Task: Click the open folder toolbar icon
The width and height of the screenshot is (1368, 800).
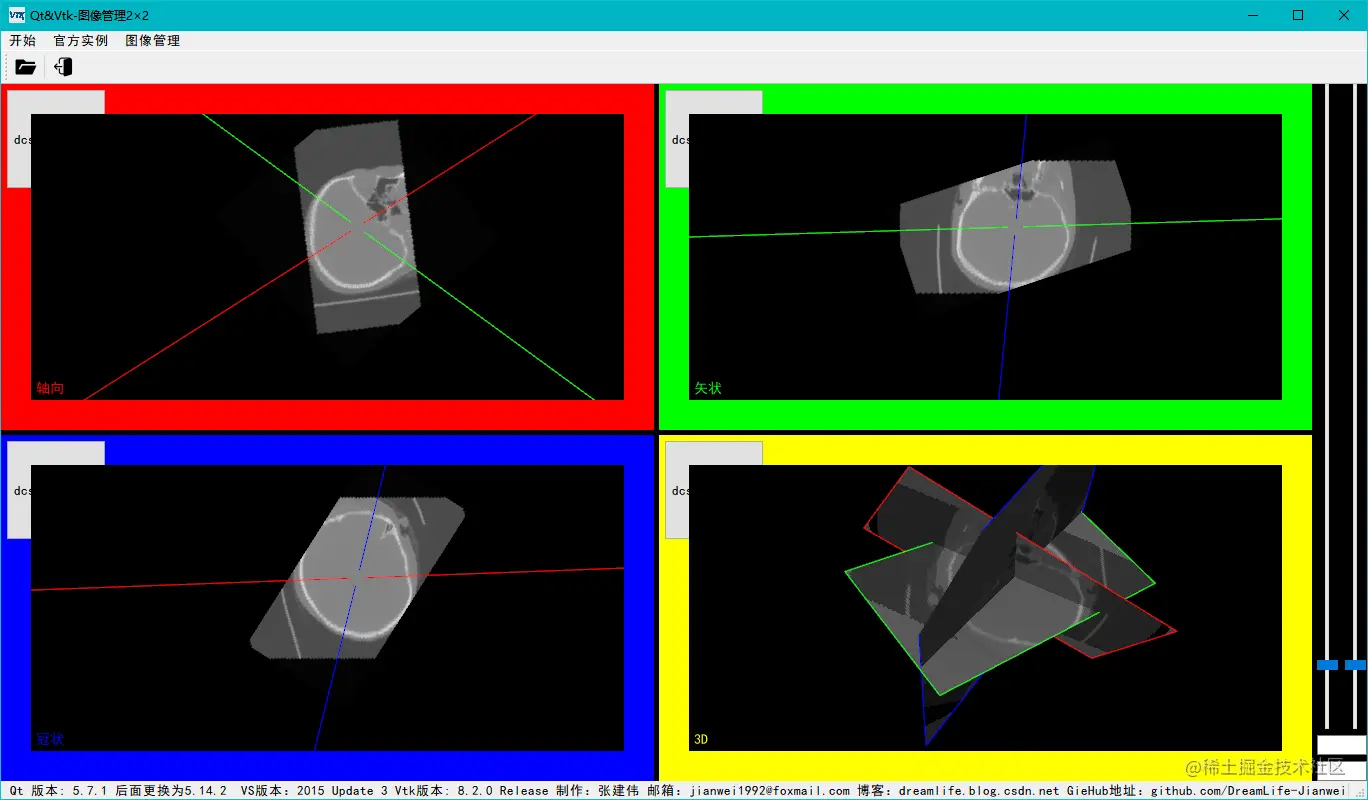Action: [25, 66]
